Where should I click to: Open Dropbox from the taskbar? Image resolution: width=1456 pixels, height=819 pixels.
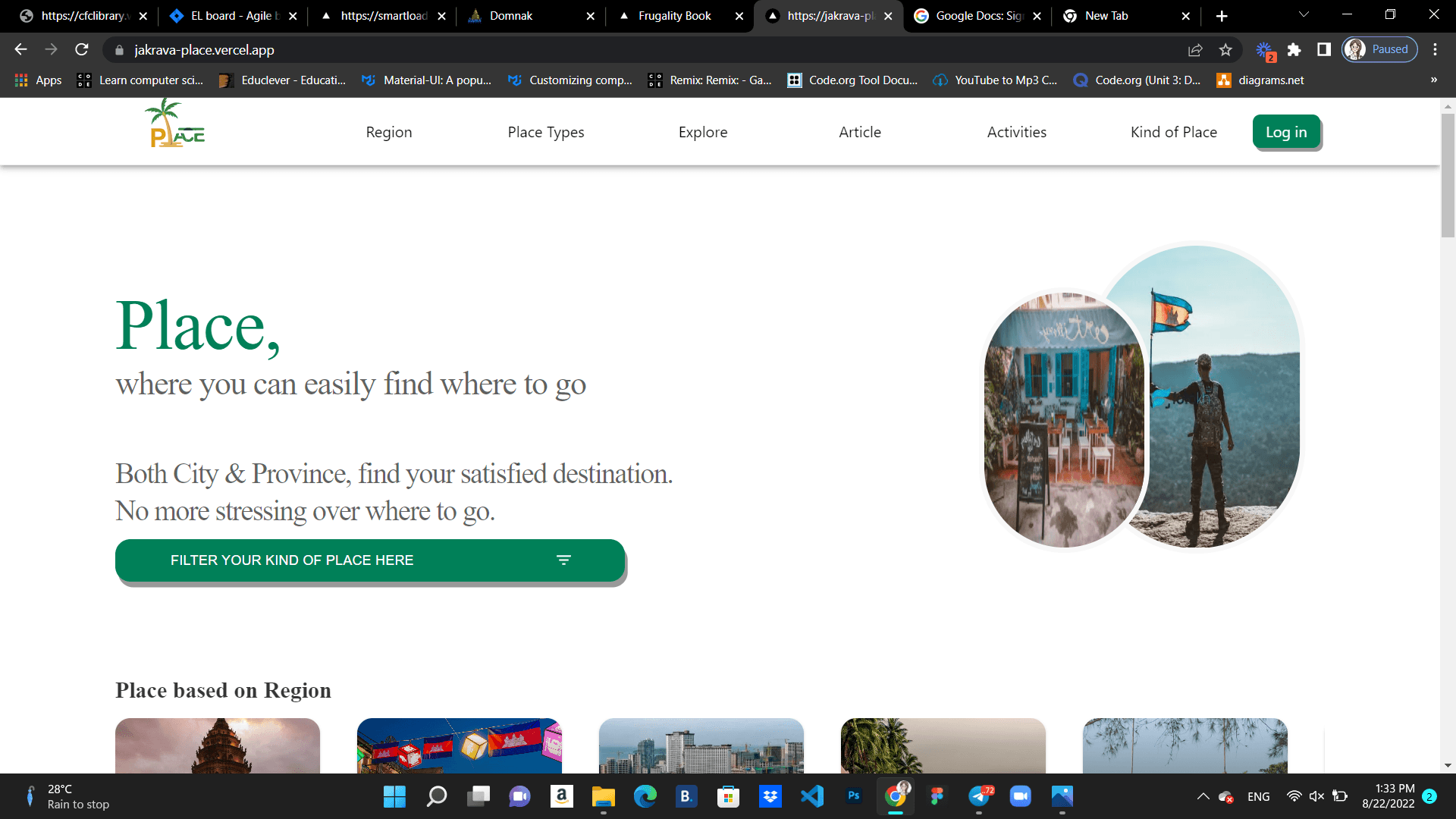[770, 796]
